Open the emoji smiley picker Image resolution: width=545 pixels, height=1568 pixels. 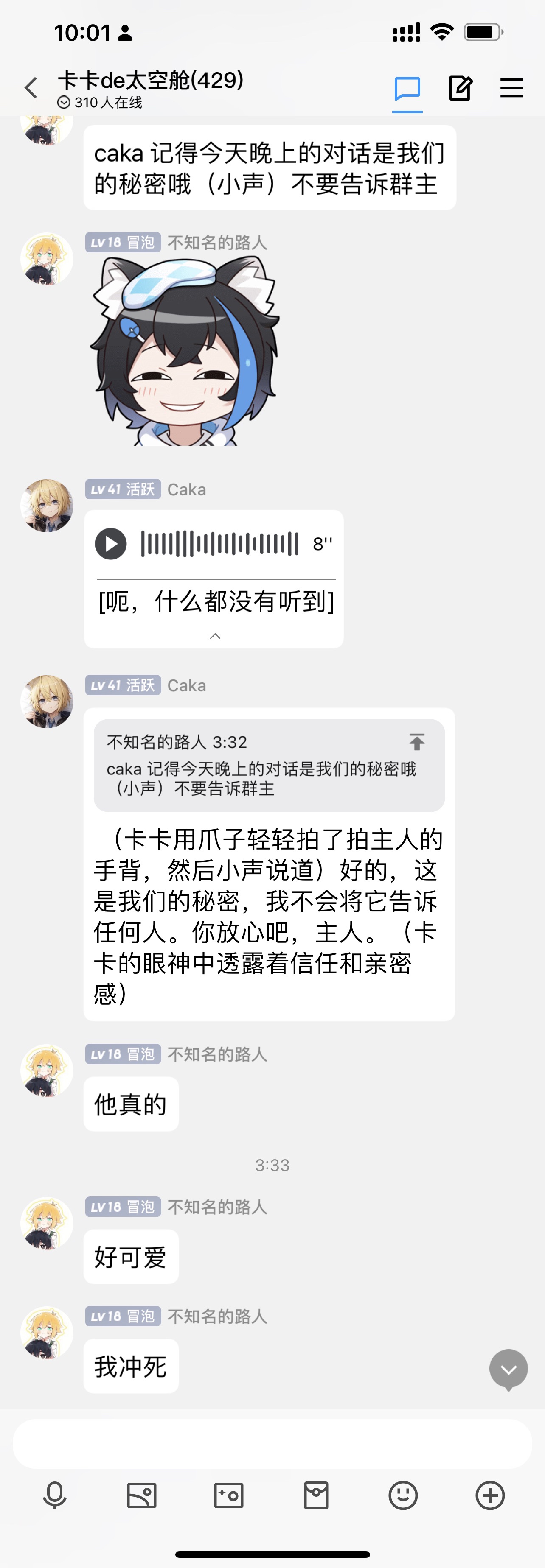403,1495
